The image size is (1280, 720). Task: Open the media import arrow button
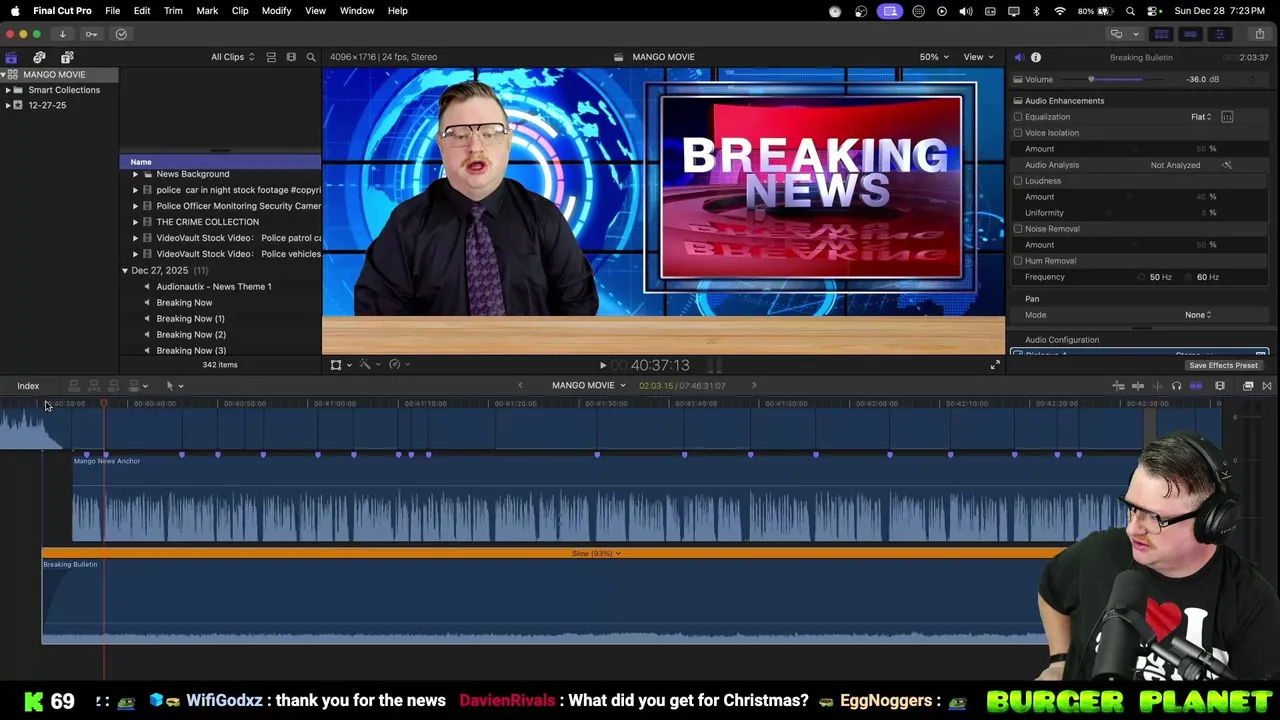62,34
